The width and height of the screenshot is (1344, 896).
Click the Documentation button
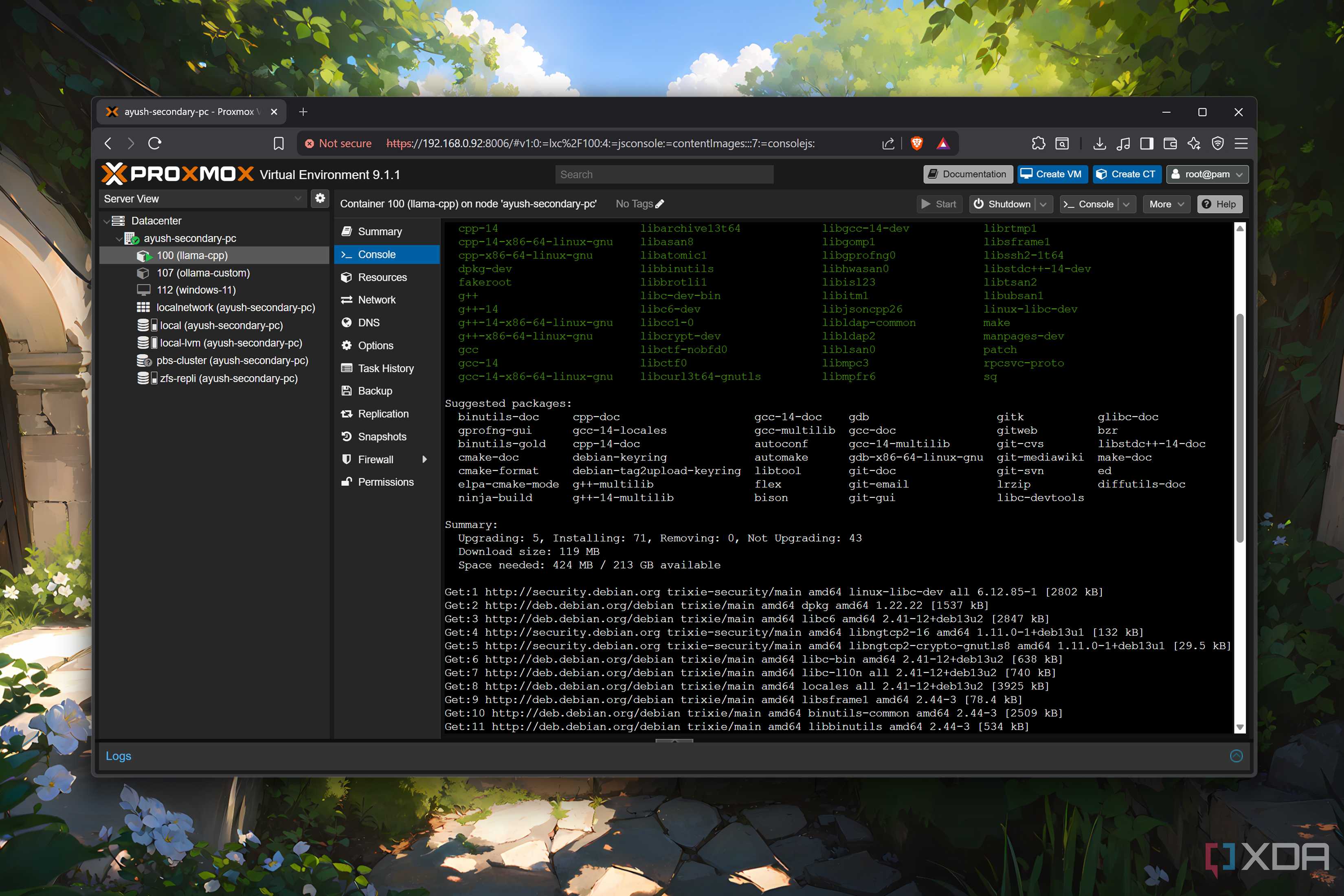tap(967, 174)
